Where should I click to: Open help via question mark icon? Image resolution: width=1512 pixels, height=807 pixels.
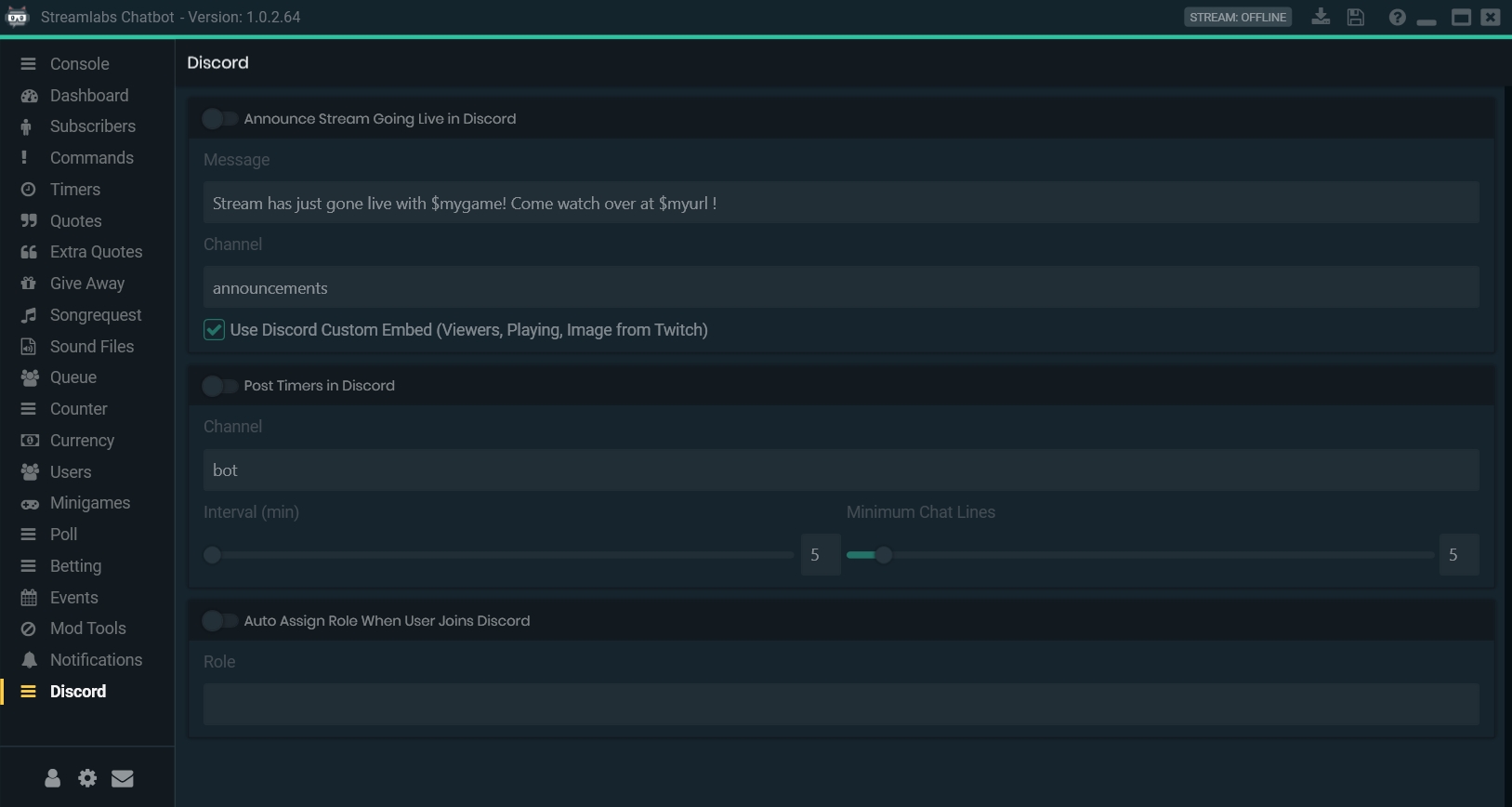(x=1397, y=17)
